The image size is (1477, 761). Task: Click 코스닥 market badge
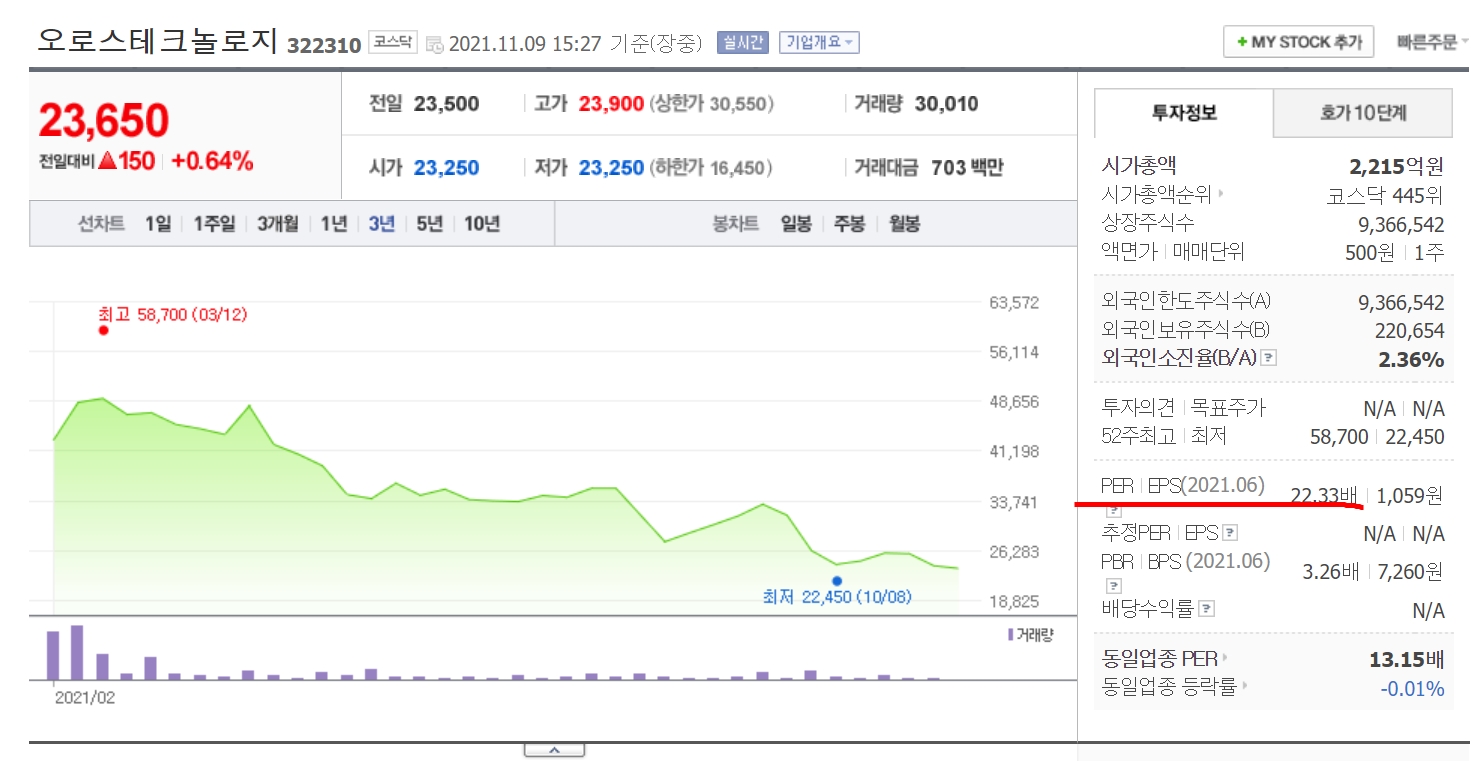[392, 42]
